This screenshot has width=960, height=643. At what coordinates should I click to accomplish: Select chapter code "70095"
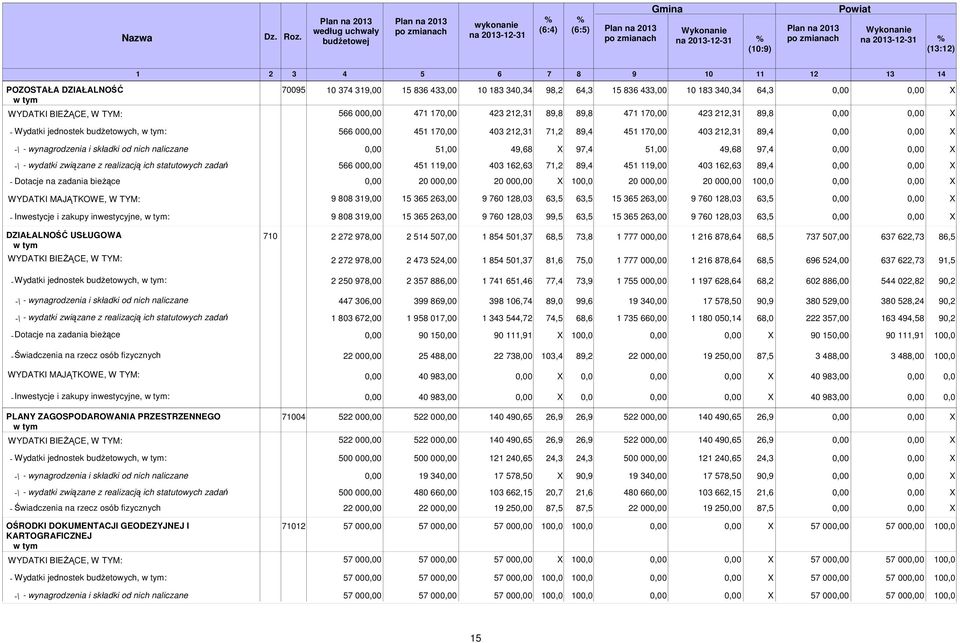coord(293,89)
